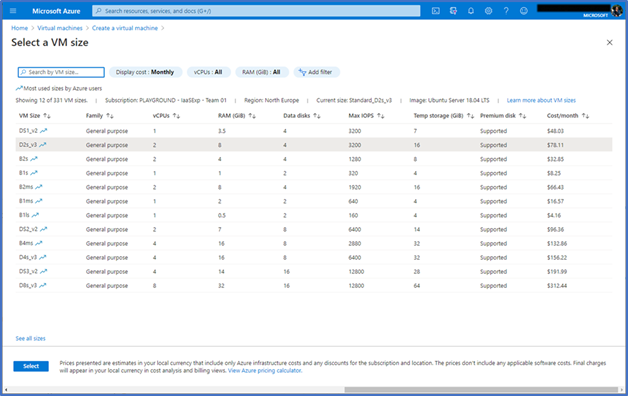Close the Select a VM size blade
Viewport: 628px width, 396px height.
click(x=610, y=42)
